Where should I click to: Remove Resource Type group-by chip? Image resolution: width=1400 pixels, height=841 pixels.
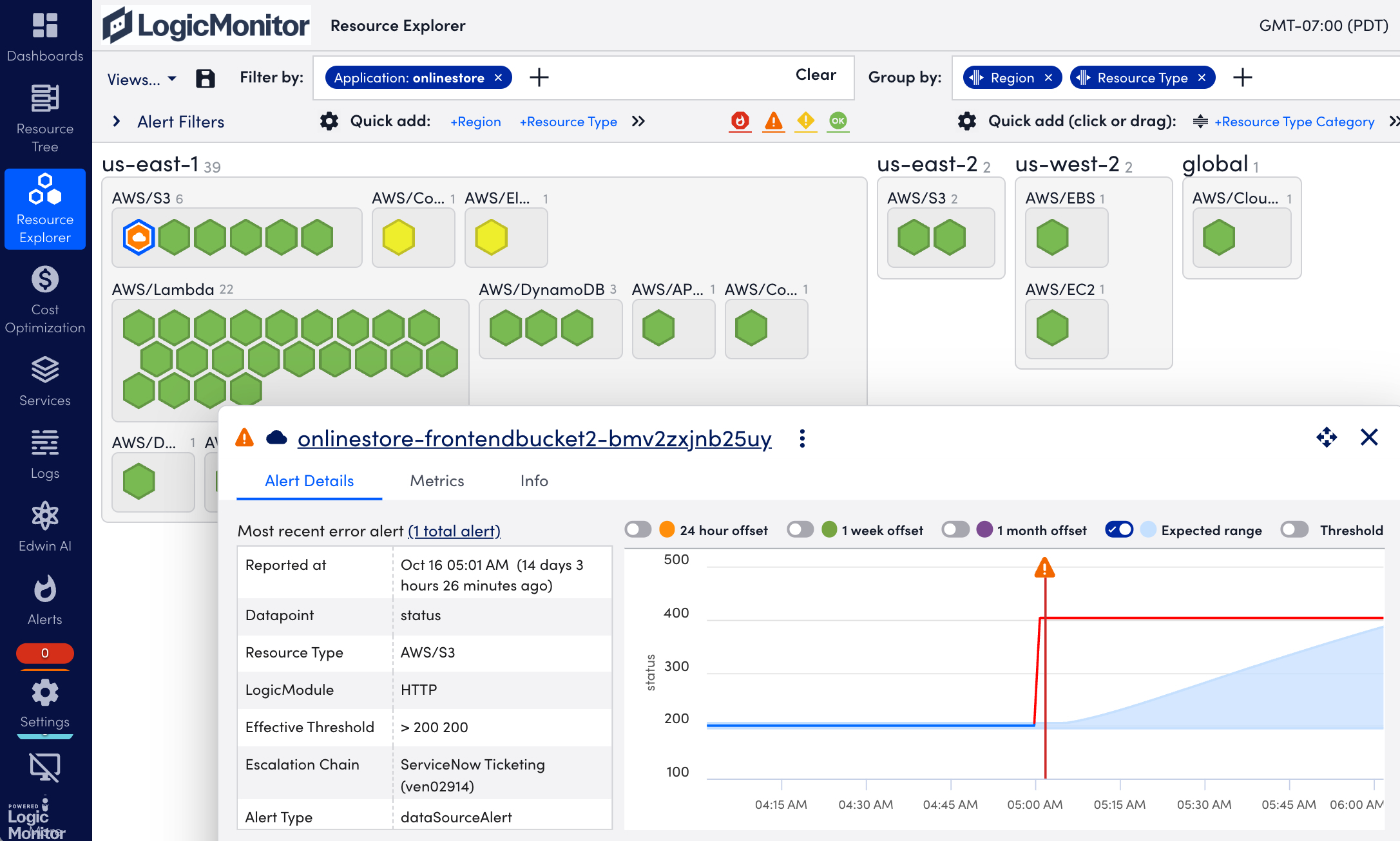pos(1202,78)
